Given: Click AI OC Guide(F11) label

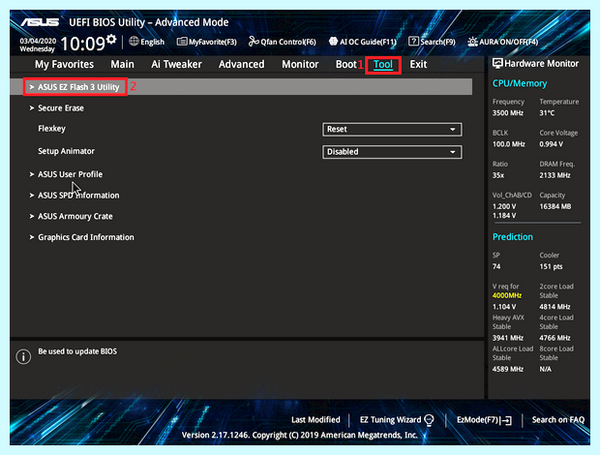Looking at the screenshot, I should (368, 42).
